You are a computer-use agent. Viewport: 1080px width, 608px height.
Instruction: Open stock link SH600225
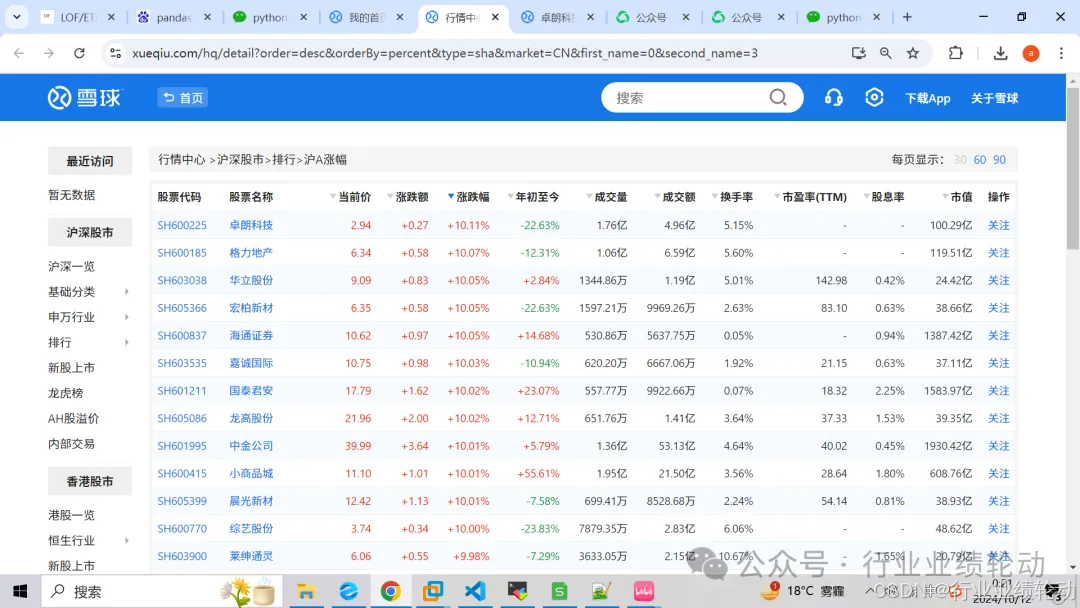point(182,225)
